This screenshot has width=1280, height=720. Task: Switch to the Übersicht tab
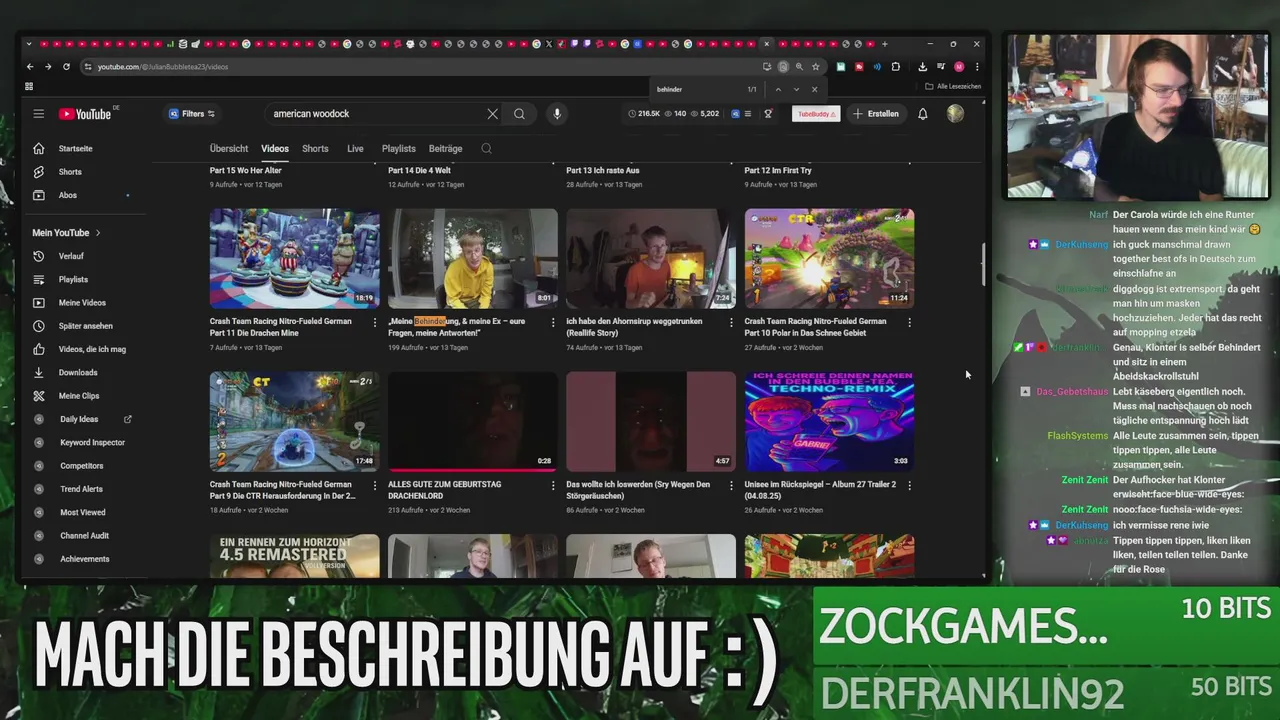click(229, 149)
